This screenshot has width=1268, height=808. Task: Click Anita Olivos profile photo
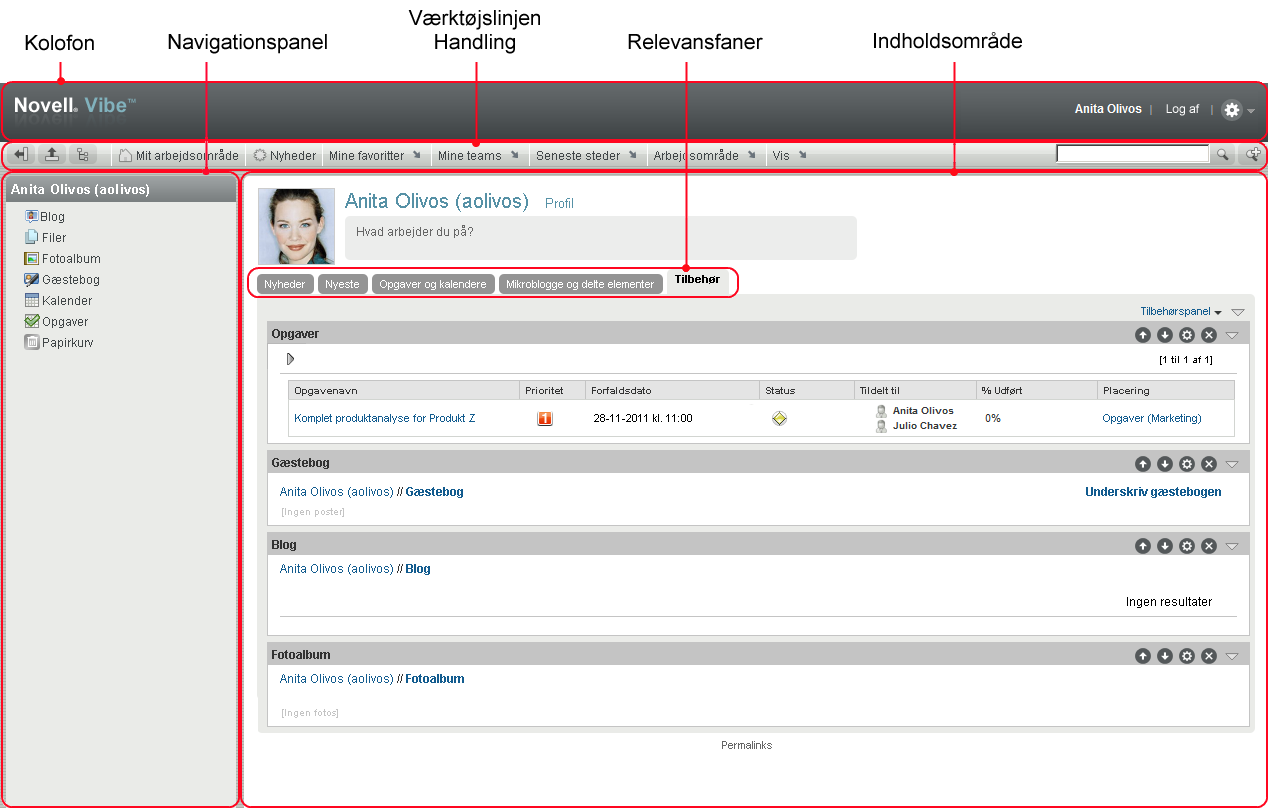pyautogui.click(x=297, y=226)
